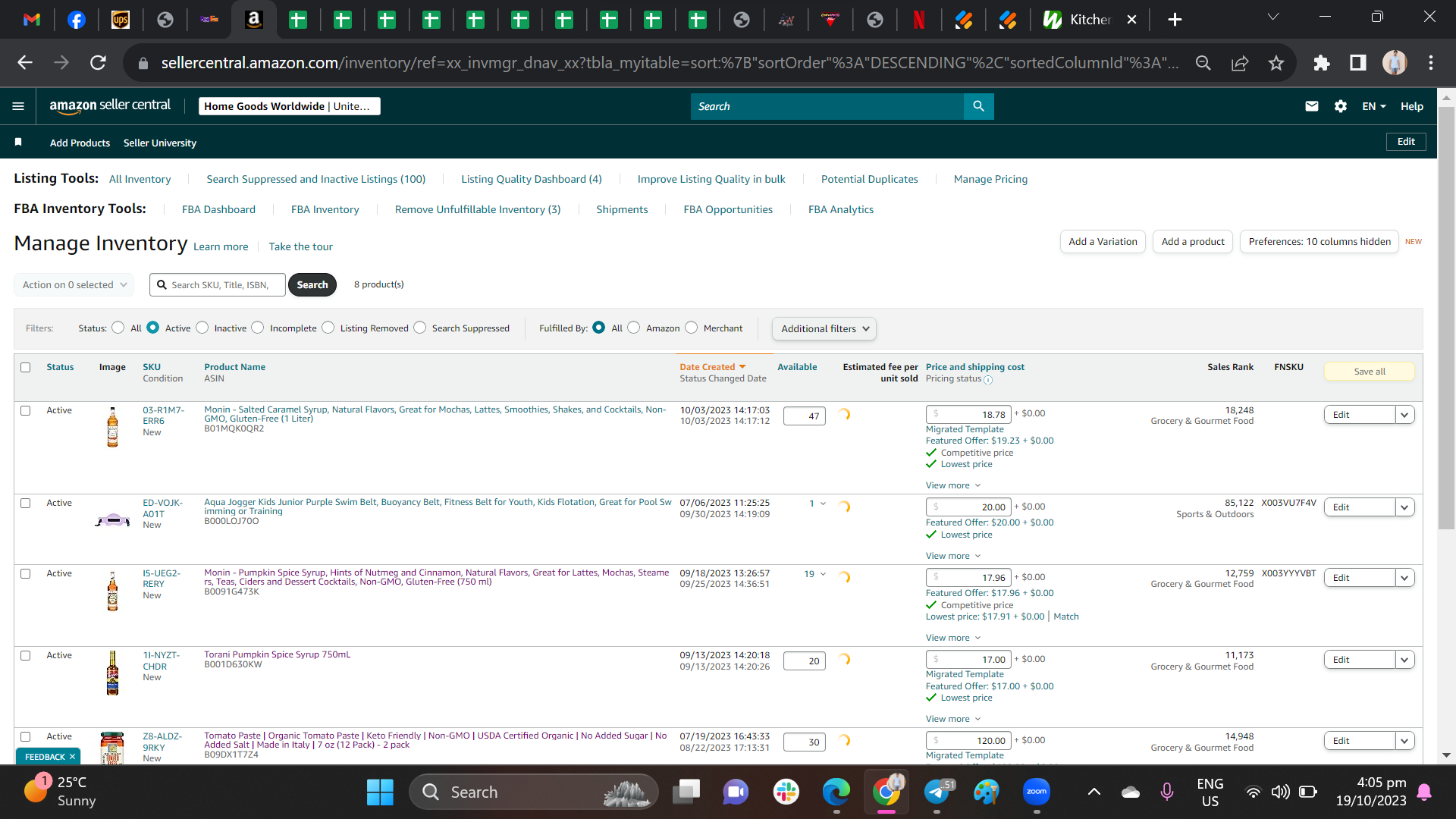
Task: Filter Fulfilled By Merchant
Action: pyautogui.click(x=692, y=328)
